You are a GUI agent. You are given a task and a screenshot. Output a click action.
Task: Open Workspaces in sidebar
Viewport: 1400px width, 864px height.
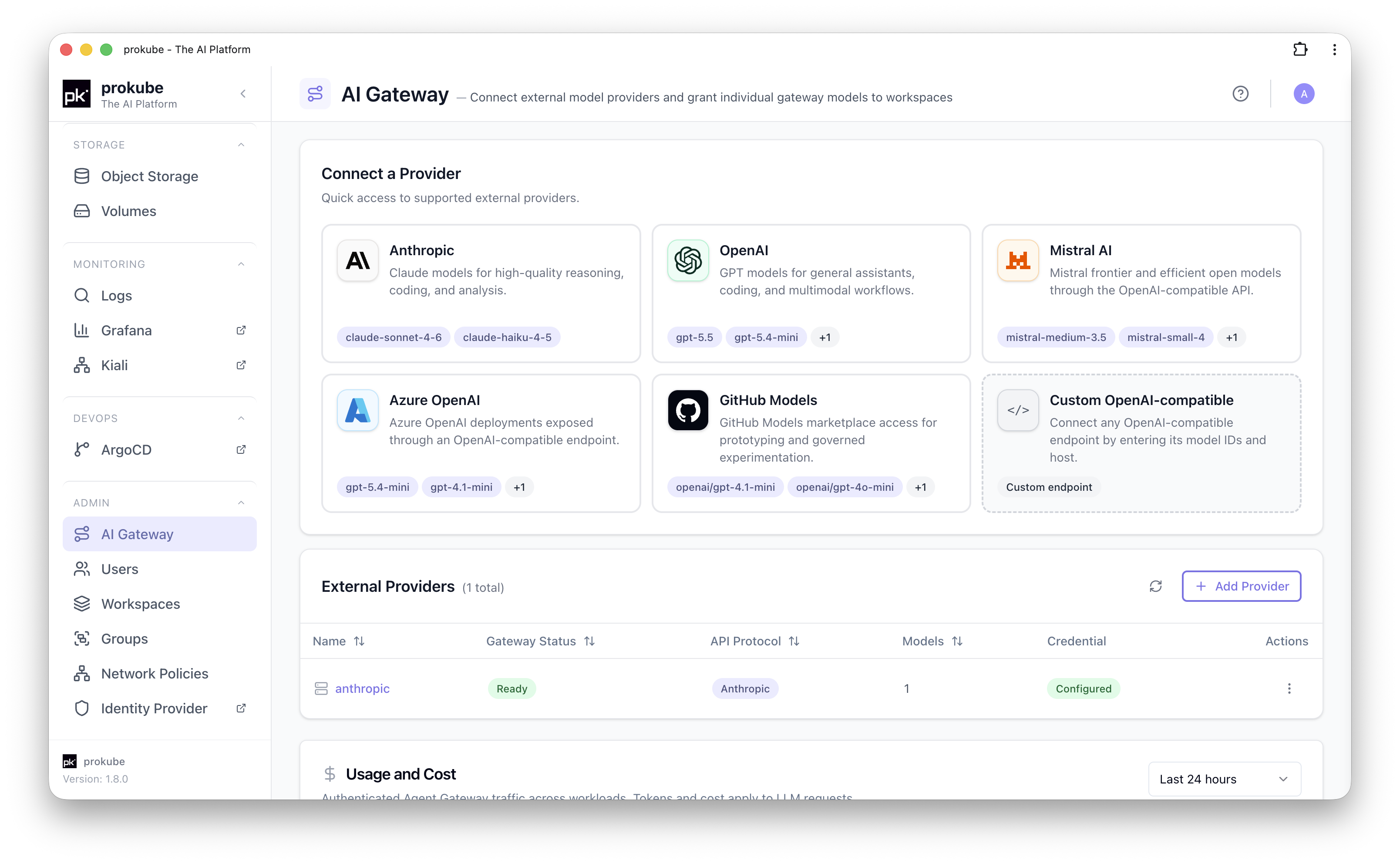(160, 604)
